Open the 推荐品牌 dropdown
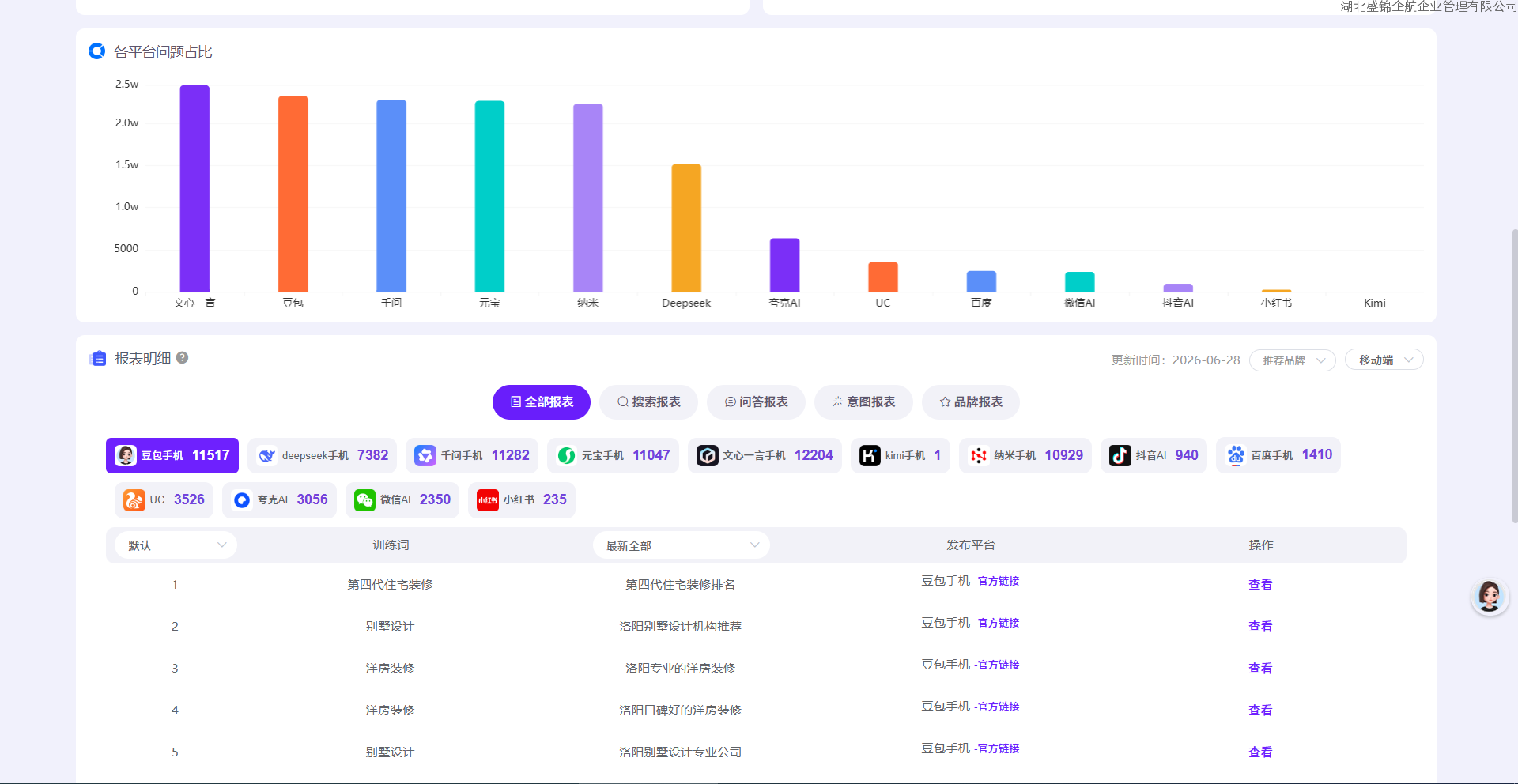 pos(1293,360)
